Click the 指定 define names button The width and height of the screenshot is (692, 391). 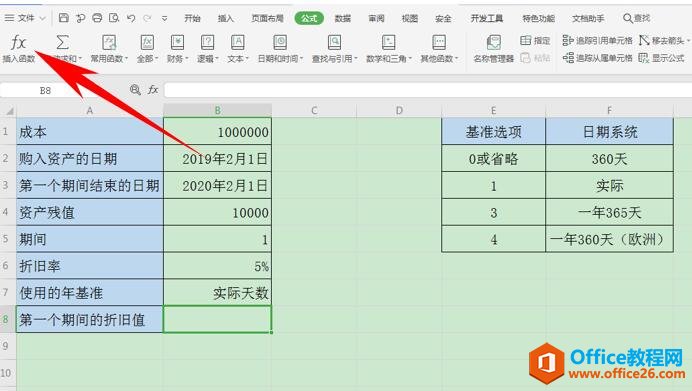click(535, 41)
